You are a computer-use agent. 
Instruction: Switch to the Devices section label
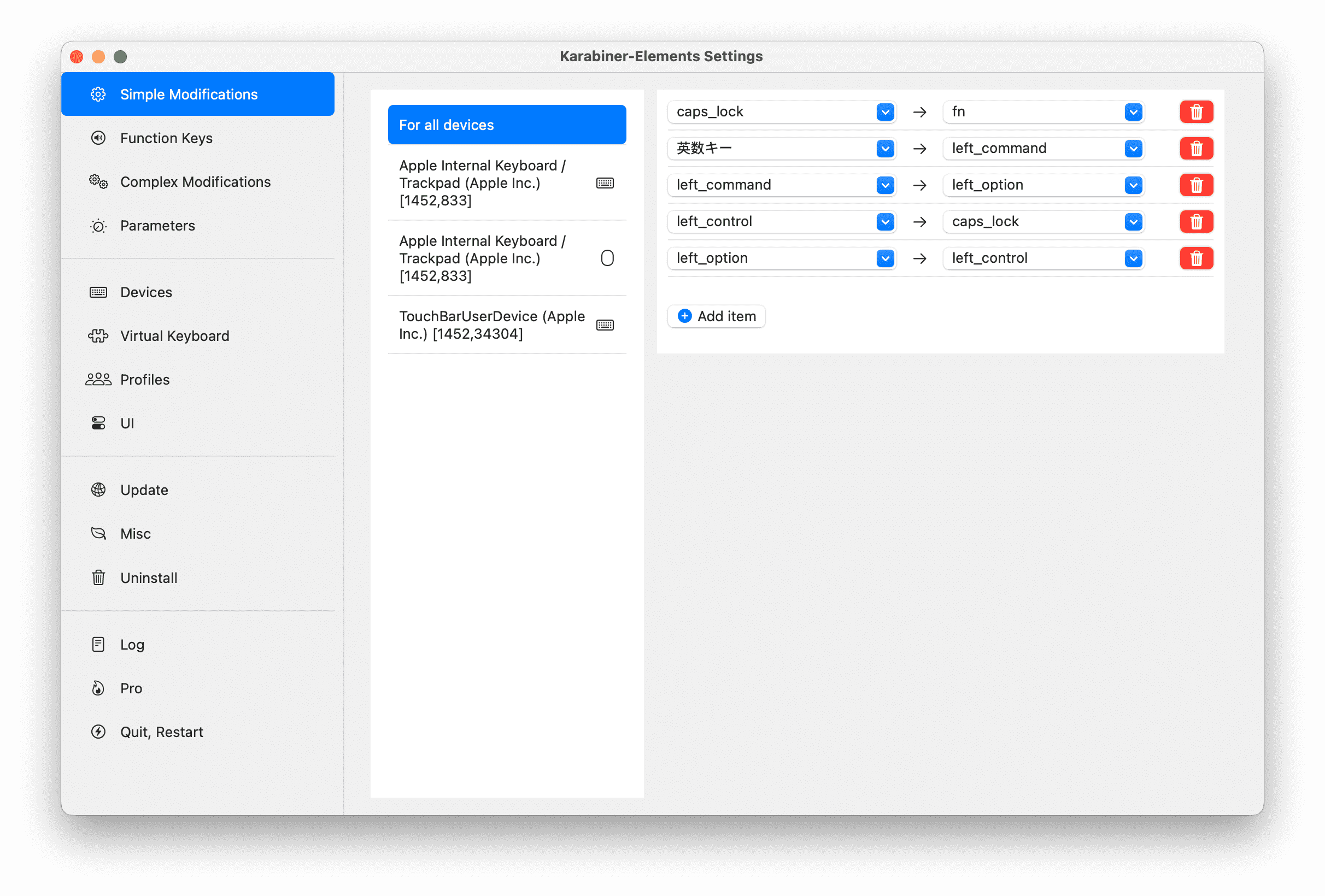146,292
